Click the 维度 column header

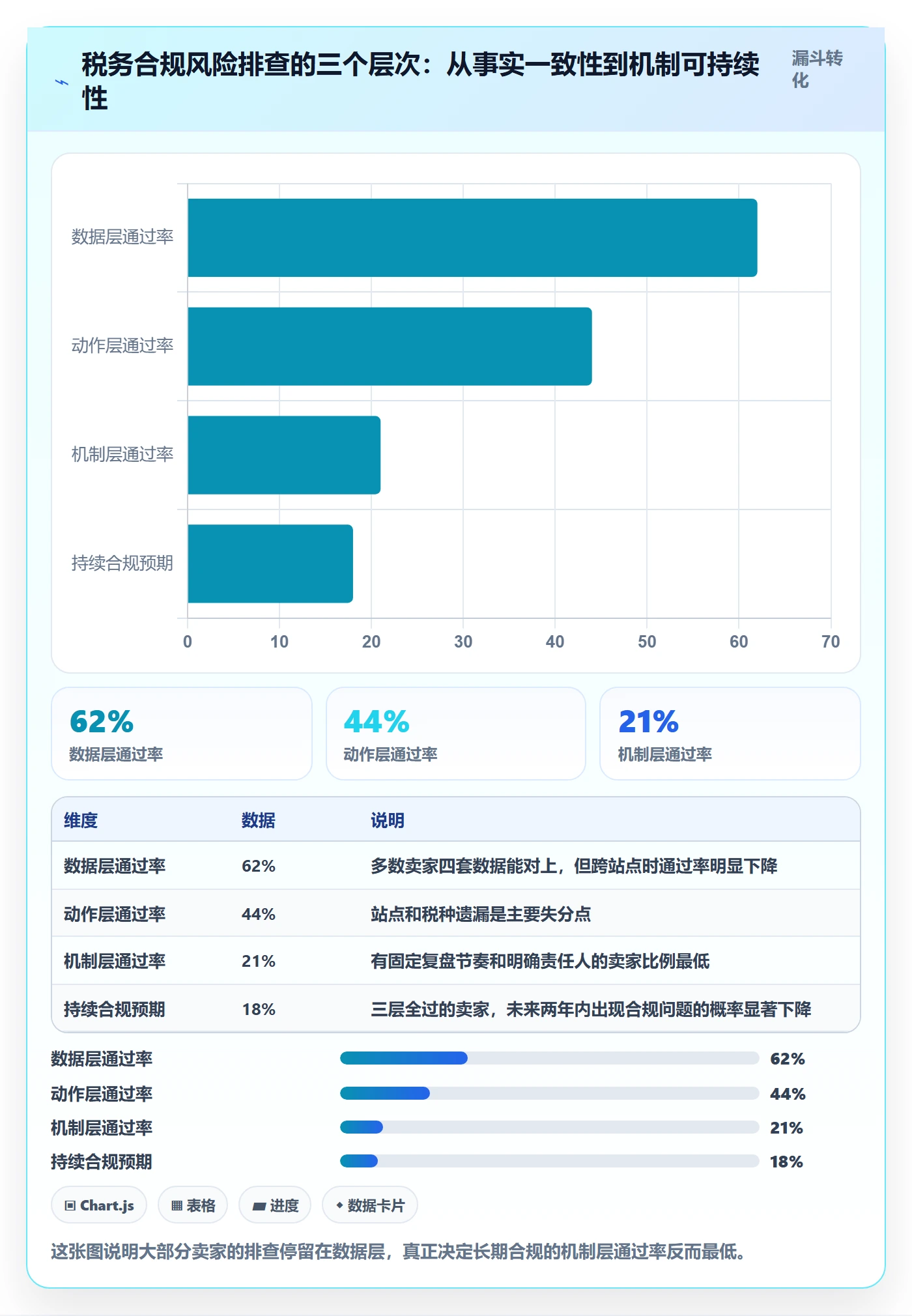click(x=81, y=820)
